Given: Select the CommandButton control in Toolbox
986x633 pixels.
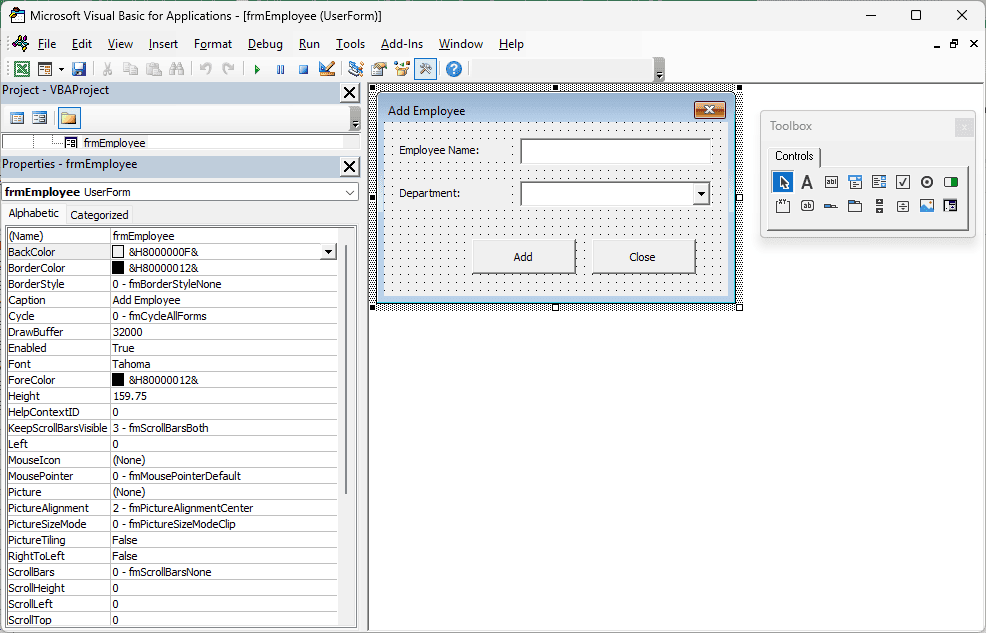Looking at the screenshot, I should (x=807, y=206).
